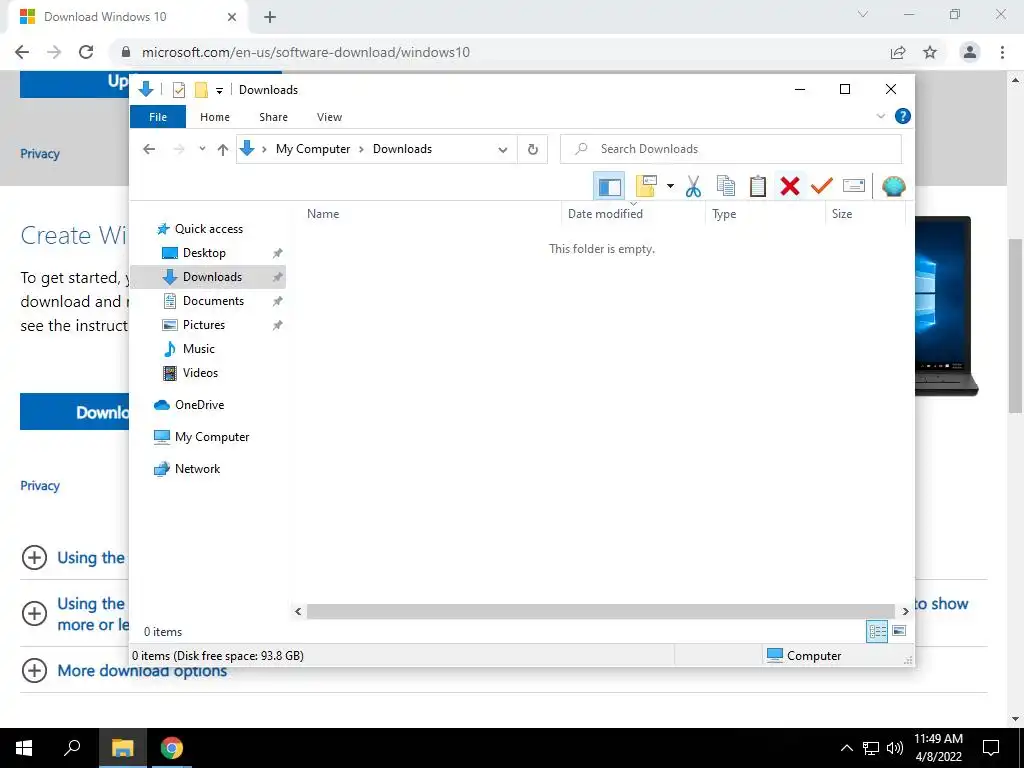
Task: Open the recent locations dropdown arrow
Action: click(x=202, y=149)
